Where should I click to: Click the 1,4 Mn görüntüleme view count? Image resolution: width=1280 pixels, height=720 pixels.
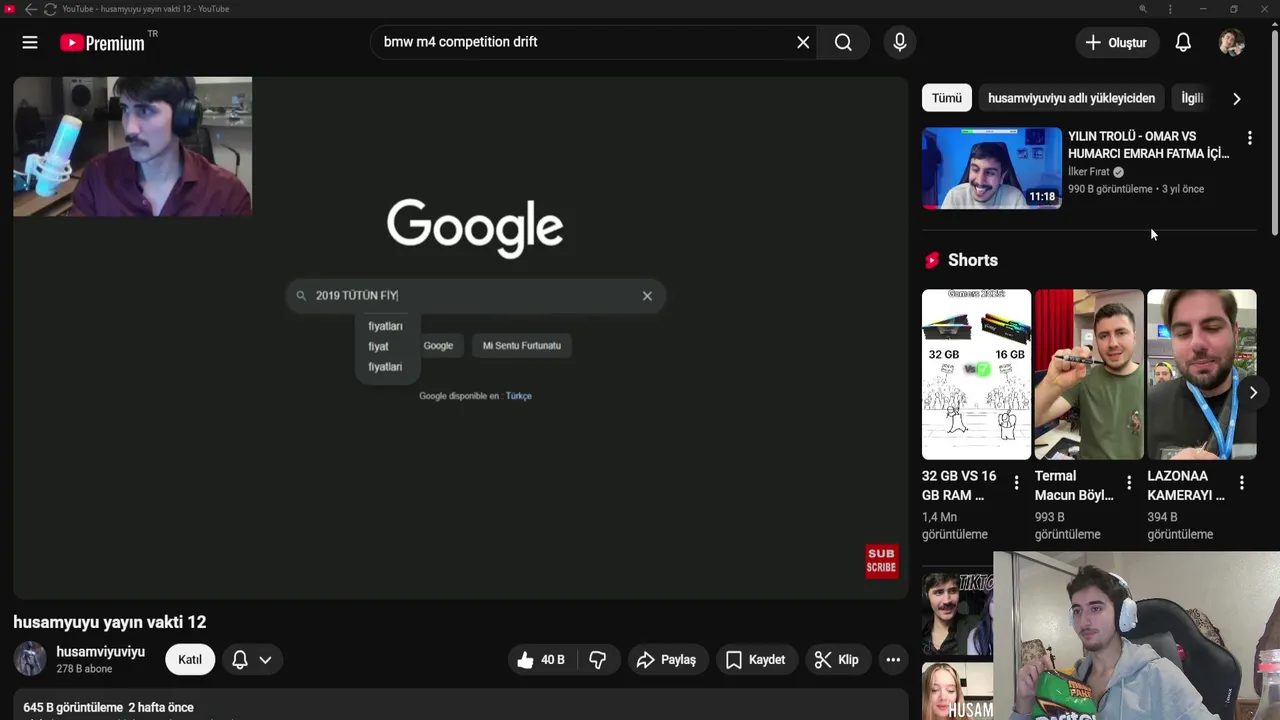[x=954, y=525]
